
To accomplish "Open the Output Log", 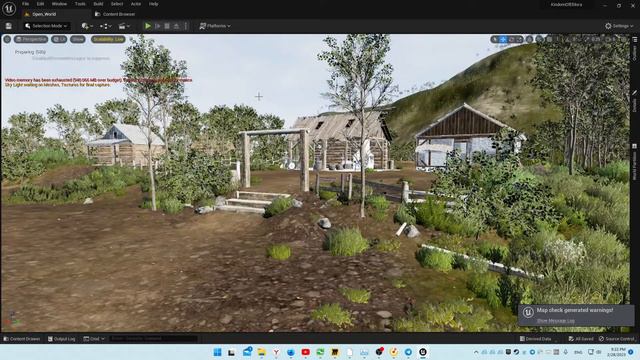I will coord(62,339).
